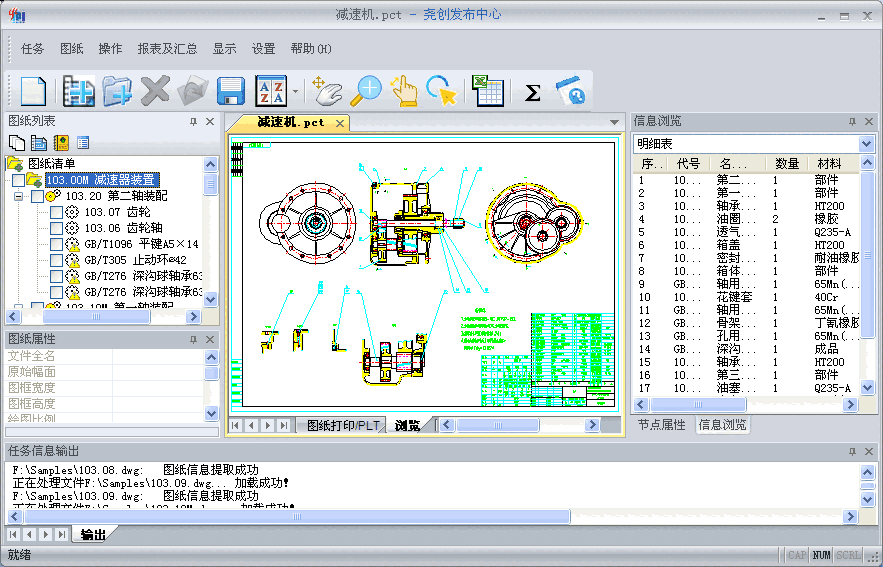Select the pan hand tool

click(x=328, y=91)
